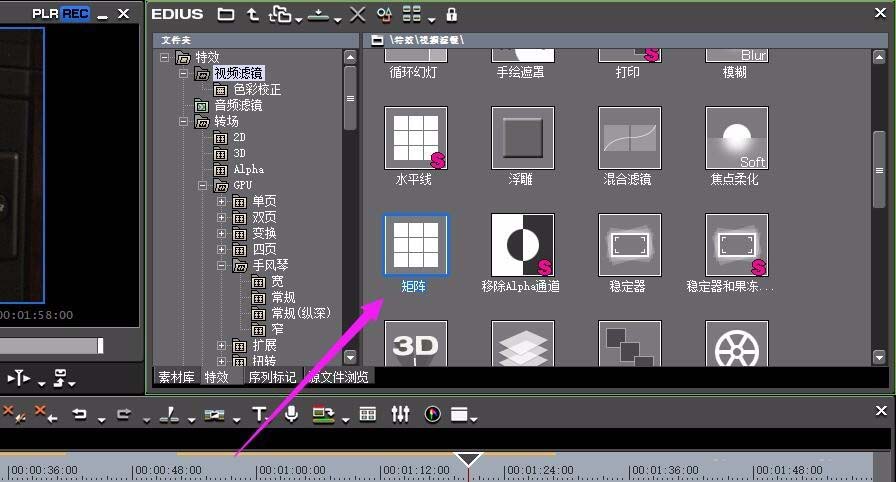Click the 色彩校正 tree entry
Viewport: 896px width, 482px height.
click(257, 90)
